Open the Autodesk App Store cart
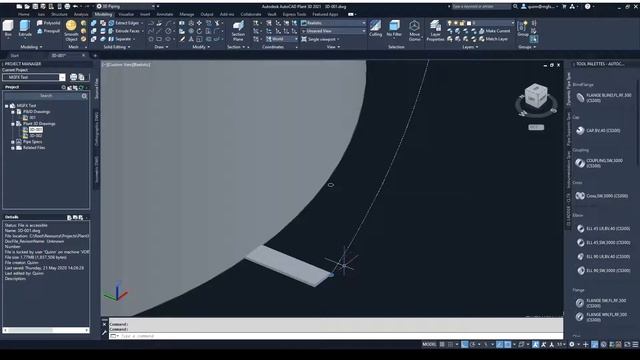The height and width of the screenshot is (360, 640). 564,7
